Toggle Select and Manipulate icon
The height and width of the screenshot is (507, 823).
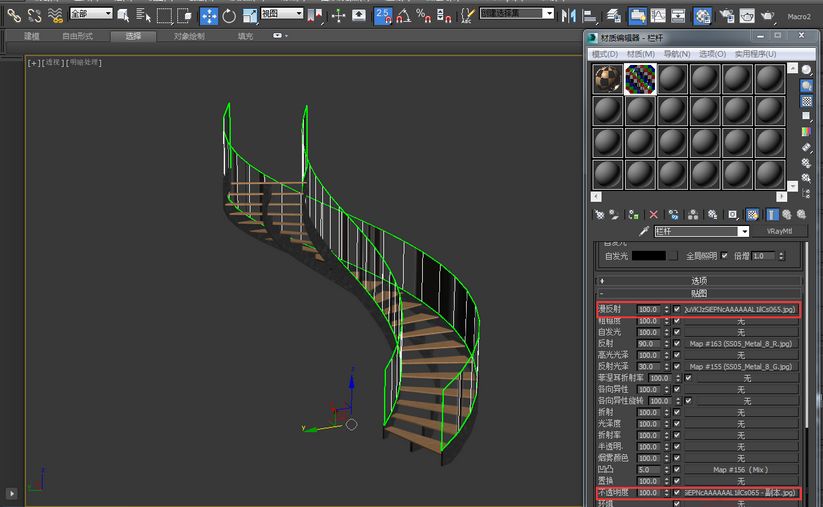tap(339, 16)
